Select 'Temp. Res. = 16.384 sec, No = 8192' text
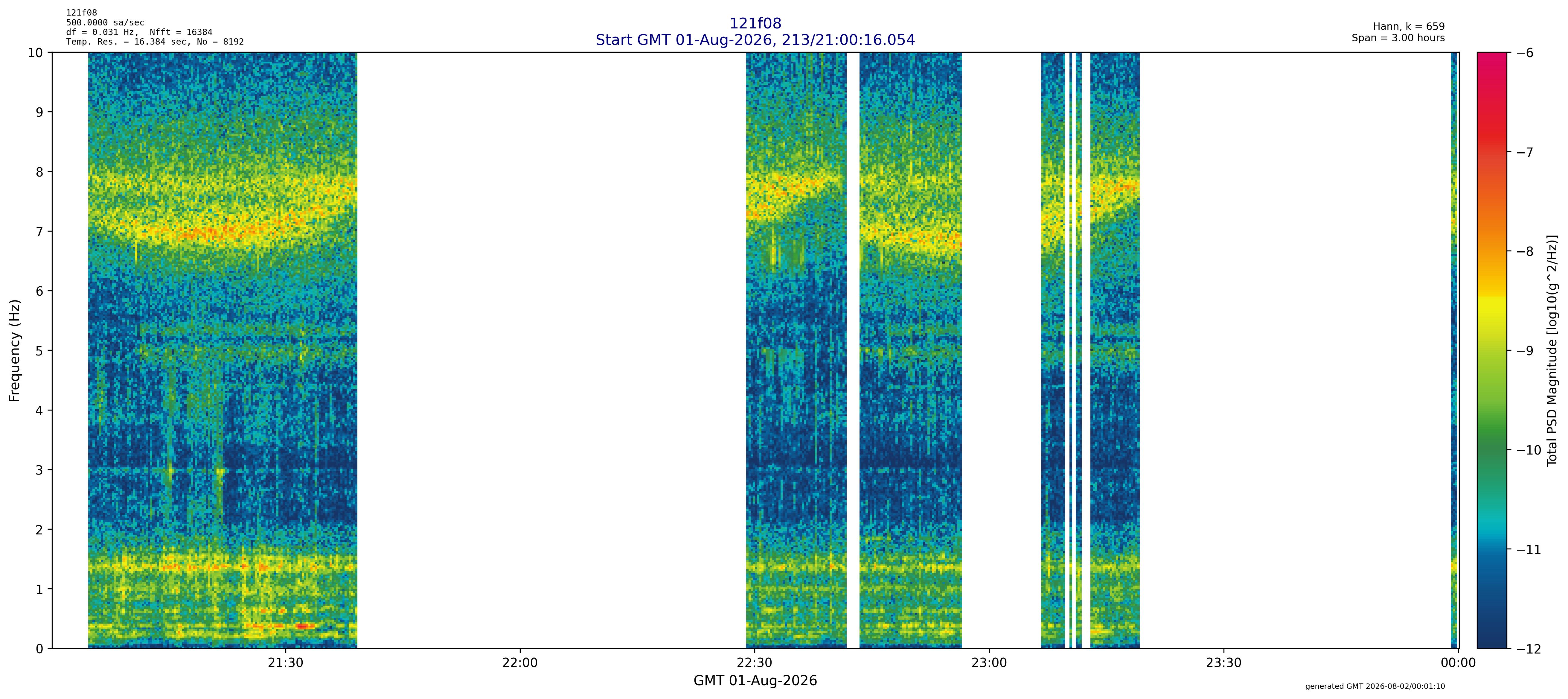Image resolution: width=1568 pixels, height=699 pixels. [x=155, y=42]
